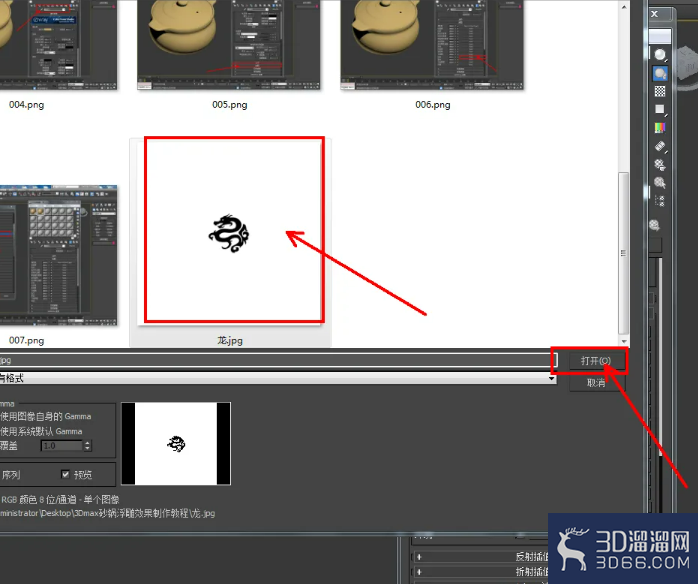Decrease the gamma override spinner

coord(88,448)
